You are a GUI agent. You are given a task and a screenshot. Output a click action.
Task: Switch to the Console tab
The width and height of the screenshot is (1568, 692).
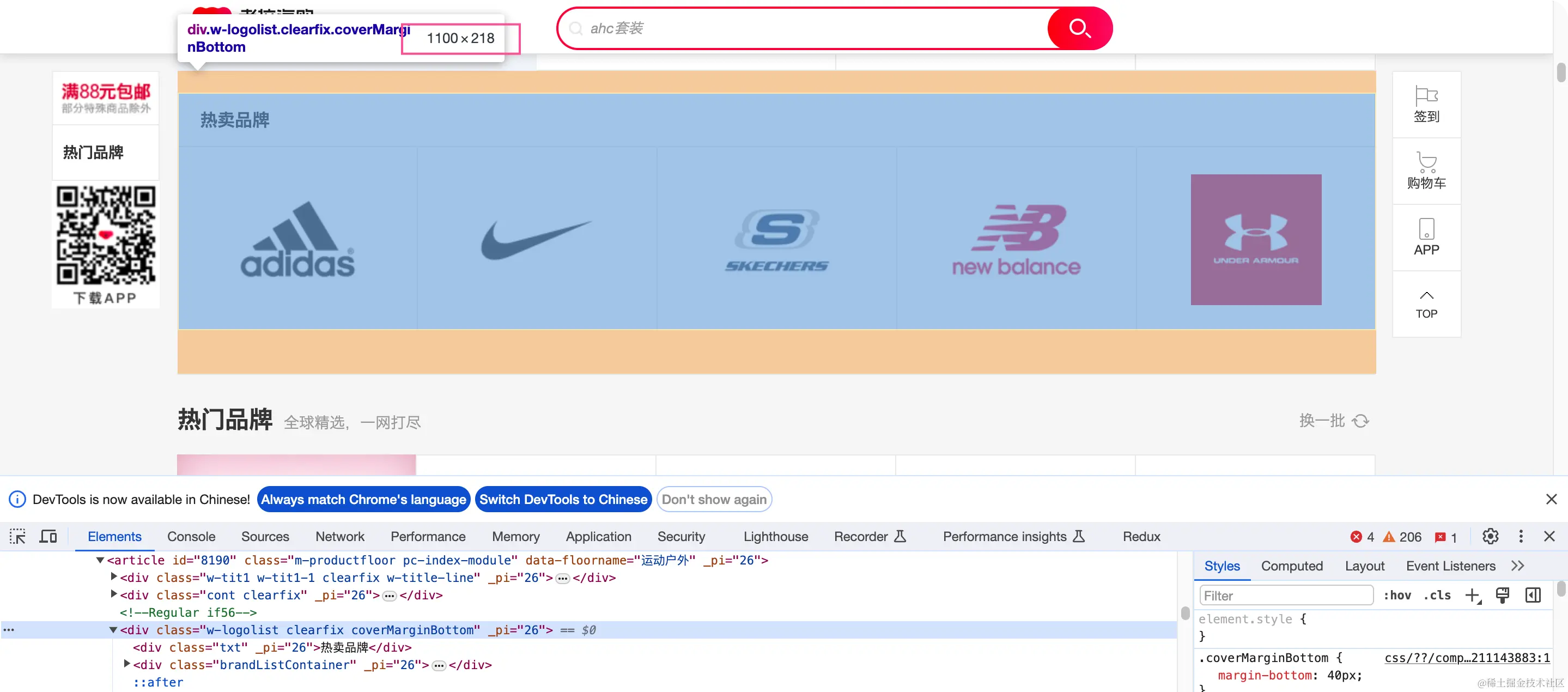191,536
